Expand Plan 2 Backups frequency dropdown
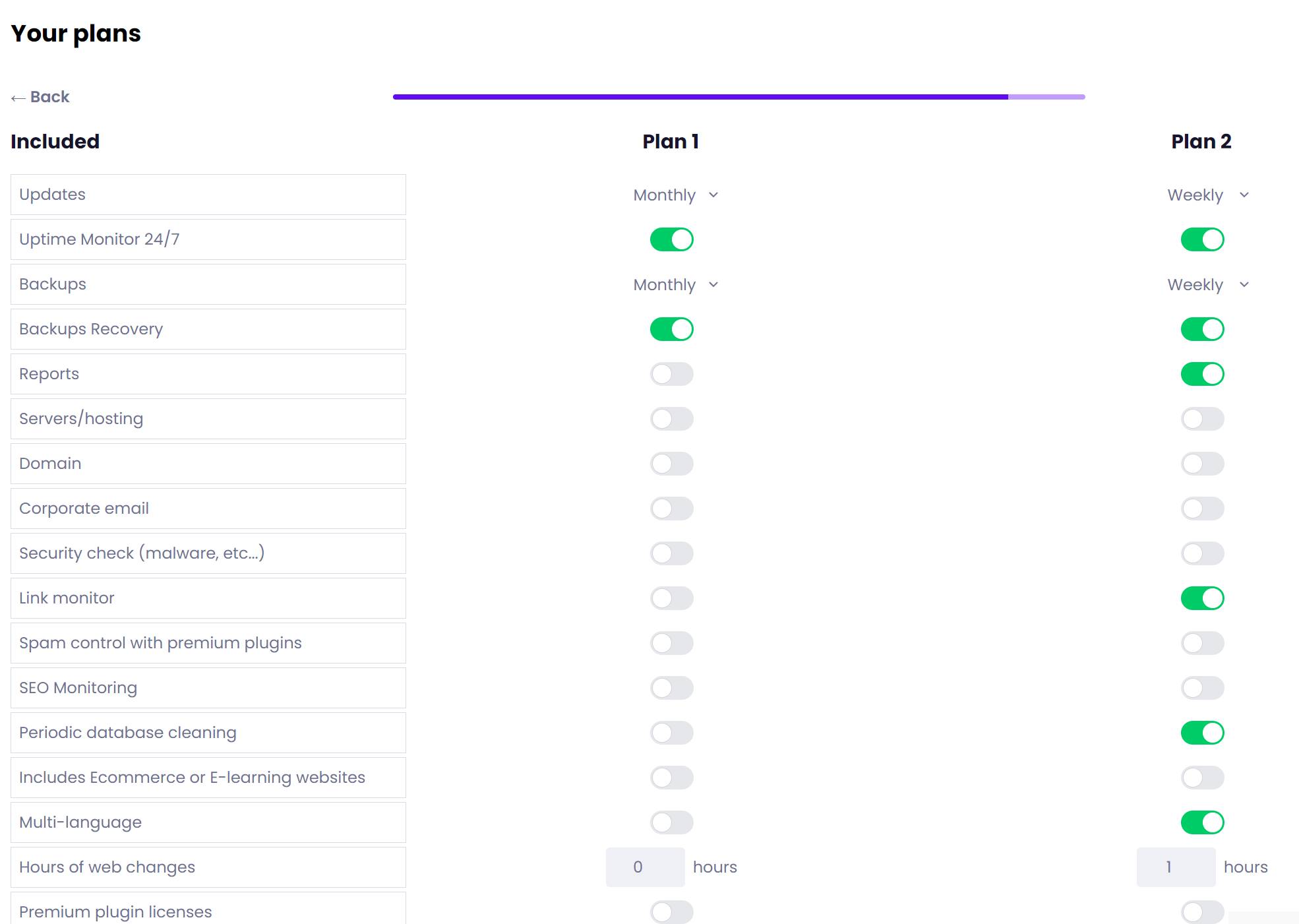Viewport: 1299px width, 924px height. tap(1207, 285)
